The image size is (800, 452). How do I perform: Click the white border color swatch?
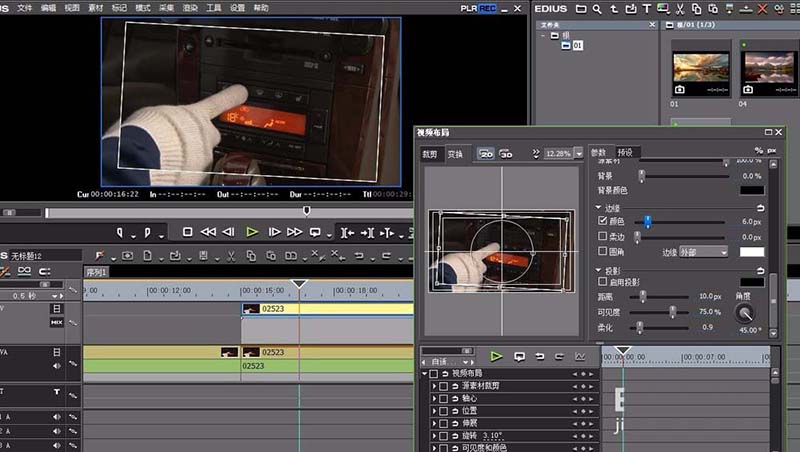(x=751, y=252)
